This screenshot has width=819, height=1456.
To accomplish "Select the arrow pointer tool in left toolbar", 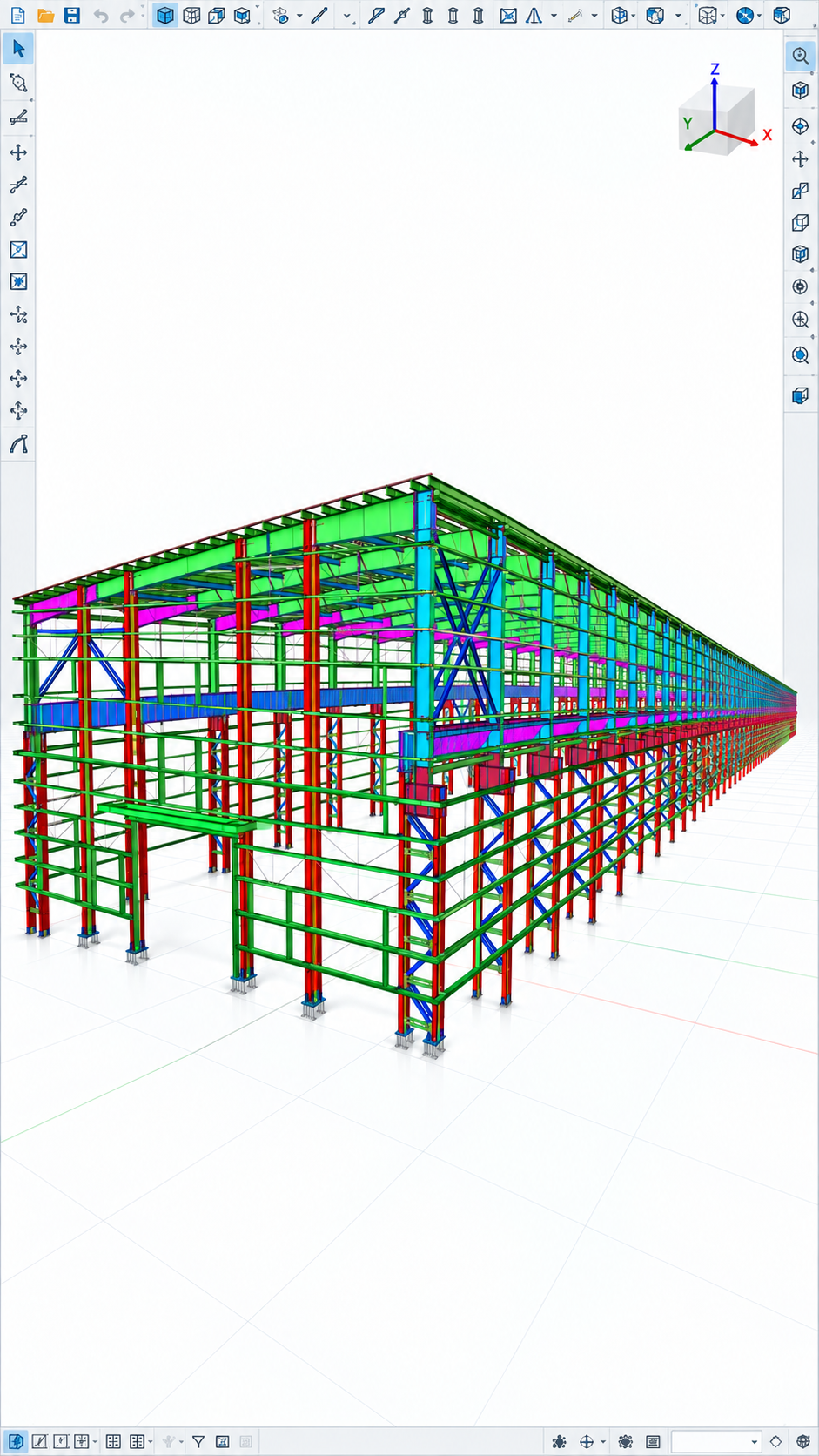I will click(18, 49).
